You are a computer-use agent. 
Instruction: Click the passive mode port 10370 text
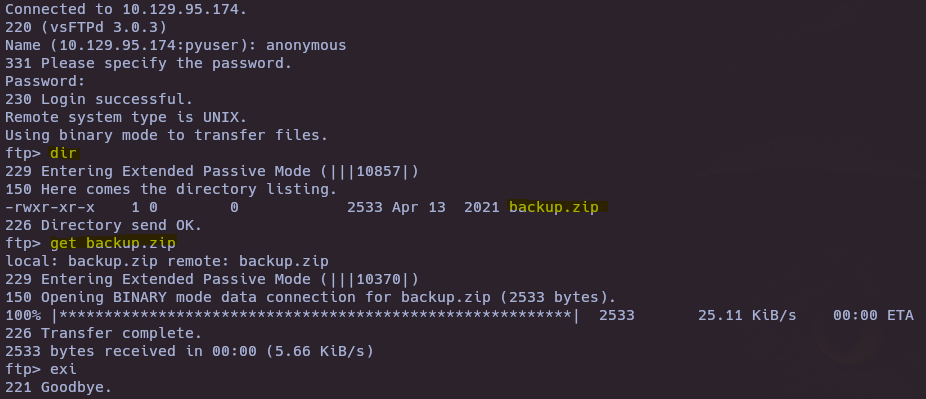tap(379, 279)
